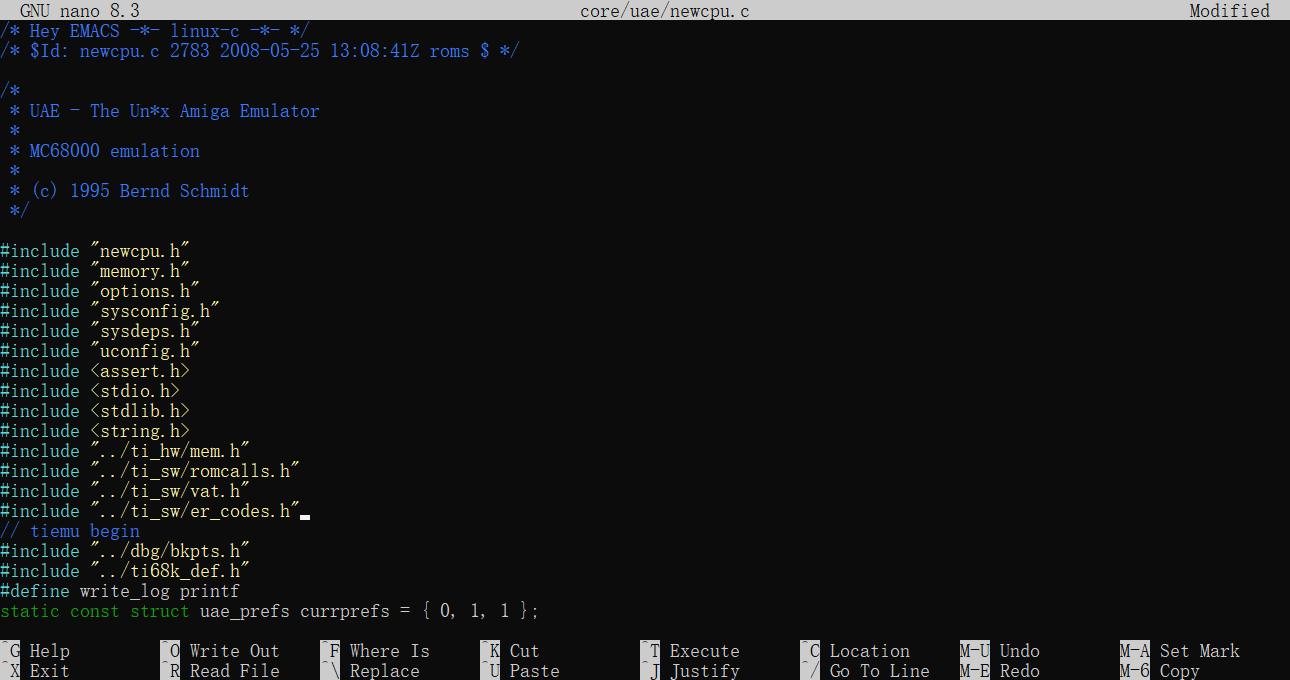1290x680 pixels.
Task: Select the Set Mark shortcut
Action: point(1199,651)
